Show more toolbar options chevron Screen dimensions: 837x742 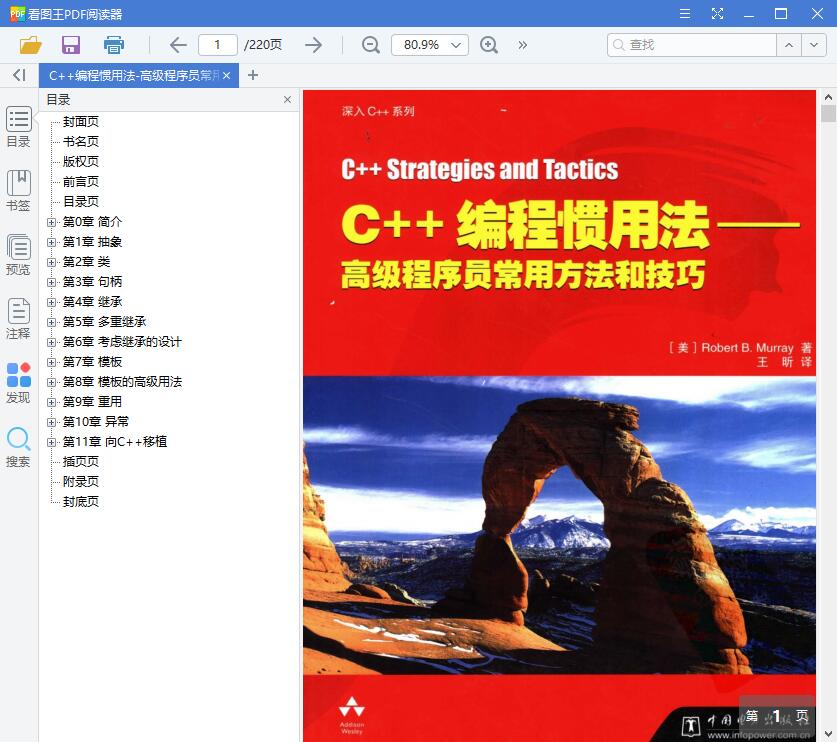tap(523, 45)
